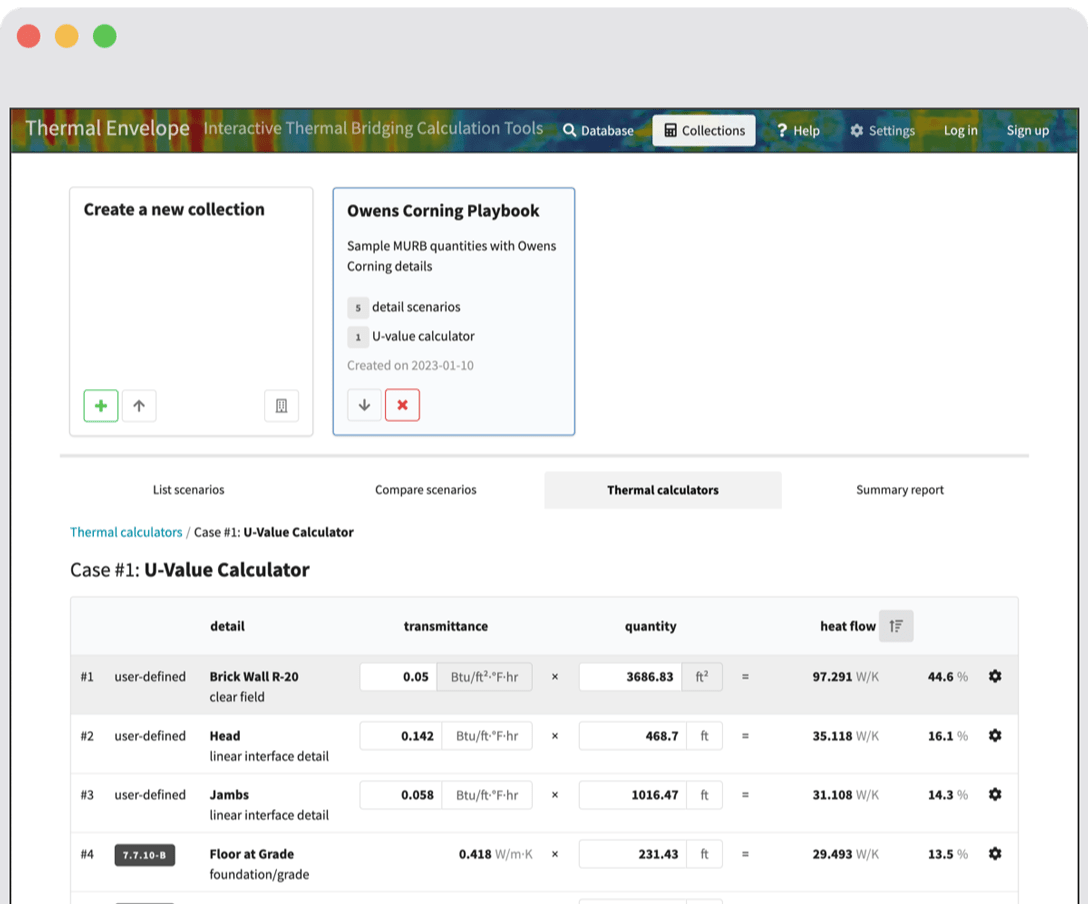Open the Database search in navbar
This screenshot has width=1088, height=904.
(x=598, y=131)
